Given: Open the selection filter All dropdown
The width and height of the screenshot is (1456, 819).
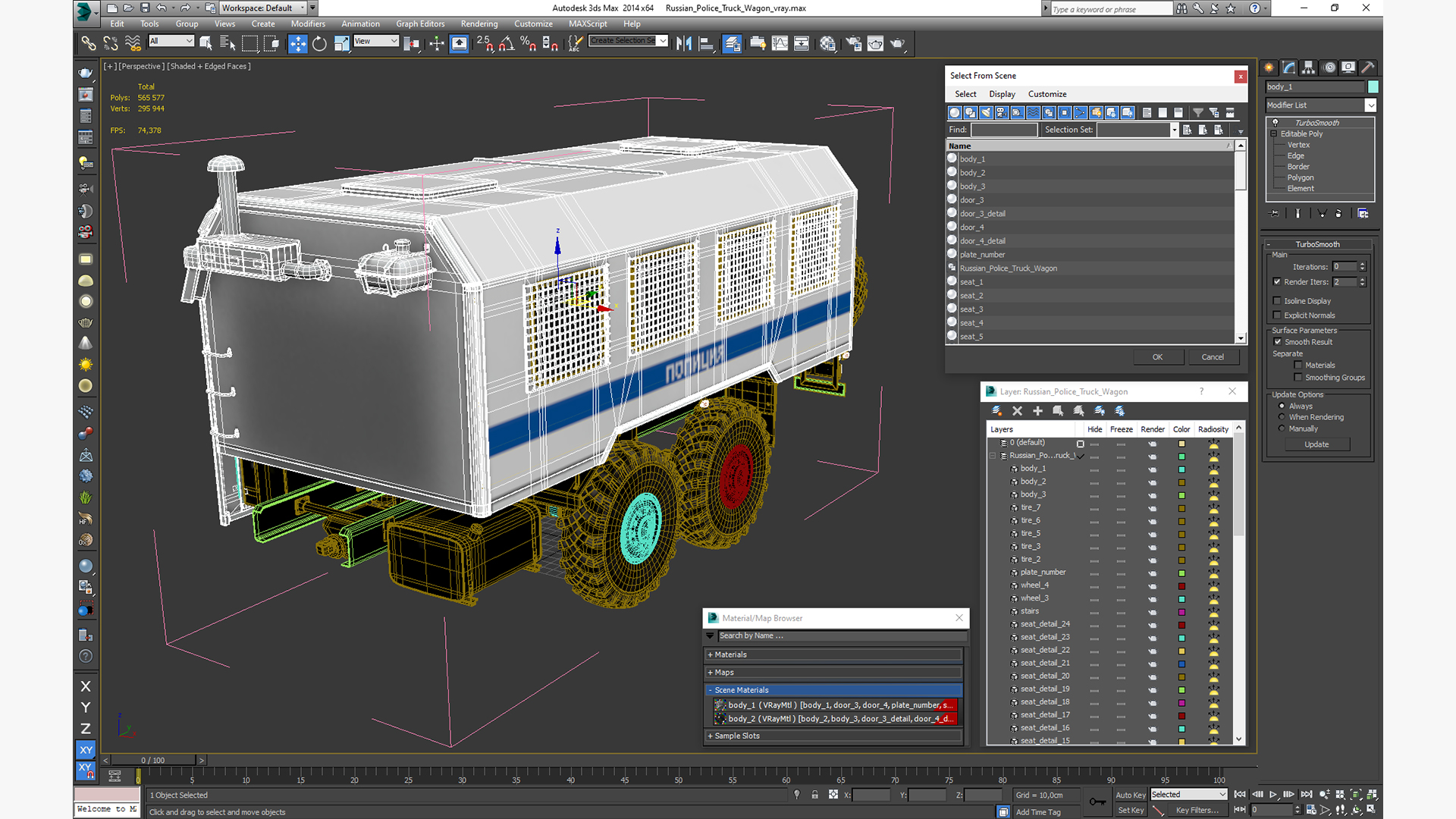Looking at the screenshot, I should click(x=171, y=41).
